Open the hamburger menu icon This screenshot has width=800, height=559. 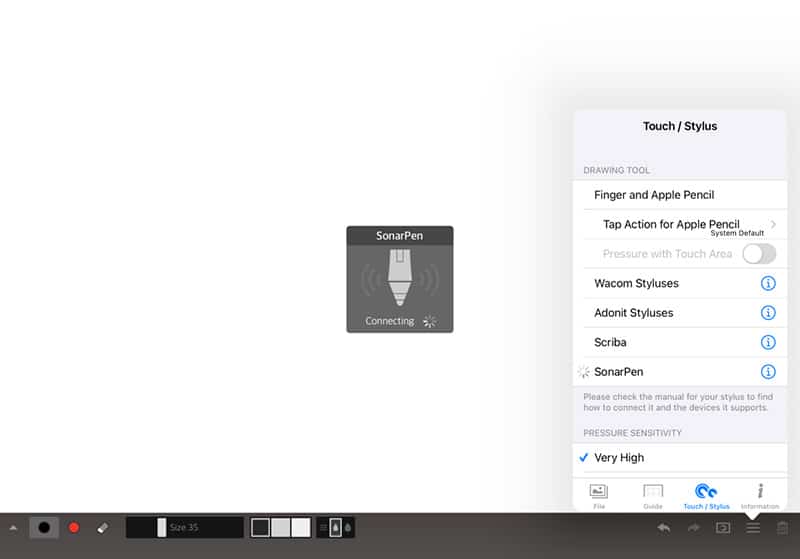tap(753, 527)
